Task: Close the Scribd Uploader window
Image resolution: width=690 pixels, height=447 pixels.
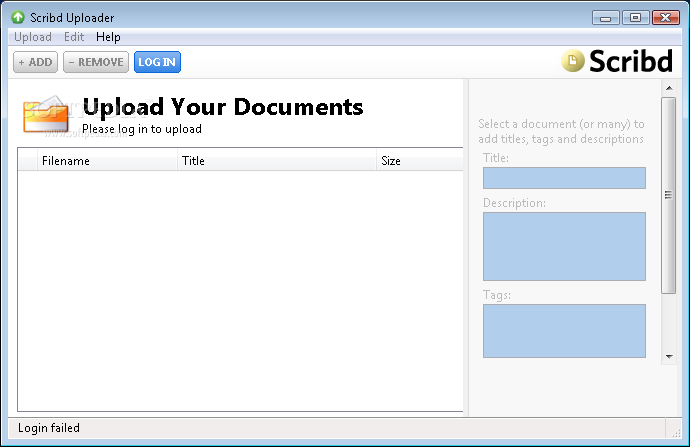Action: coord(665,18)
